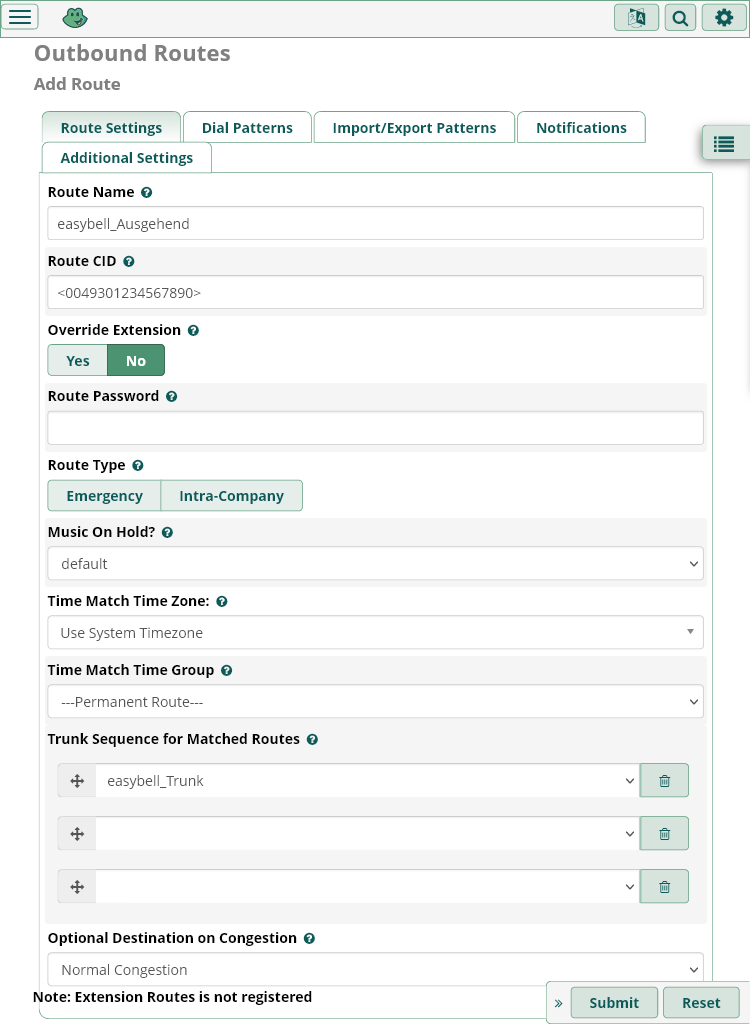The width and height of the screenshot is (750, 1031).
Task: Open the language selector icon
Action: click(636, 17)
